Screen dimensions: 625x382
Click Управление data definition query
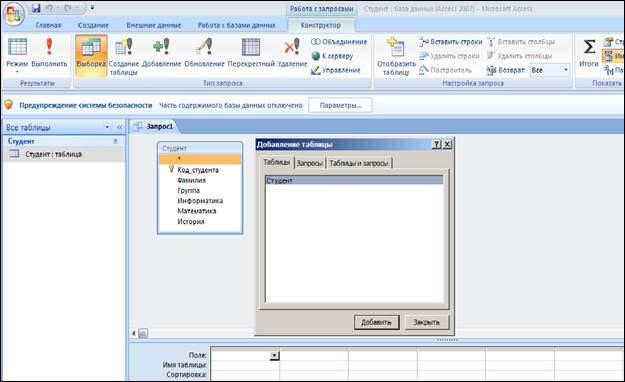point(336,70)
